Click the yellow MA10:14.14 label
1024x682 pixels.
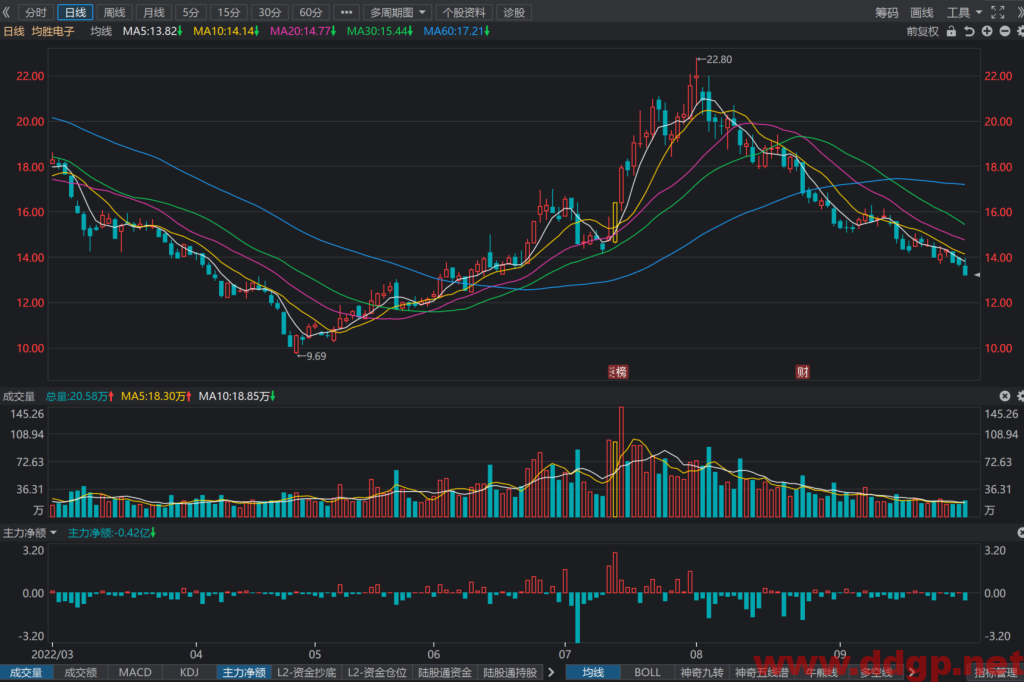click(226, 31)
